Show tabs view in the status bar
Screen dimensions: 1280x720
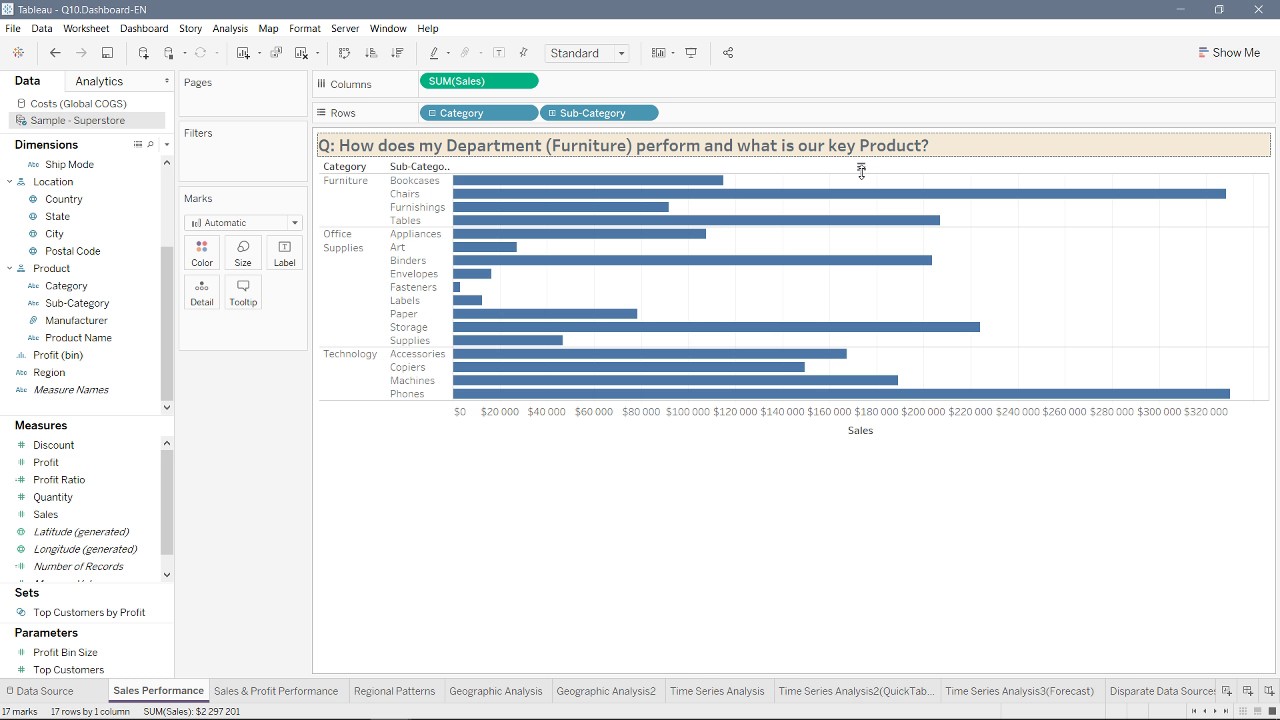pyautogui.click(x=1270, y=711)
